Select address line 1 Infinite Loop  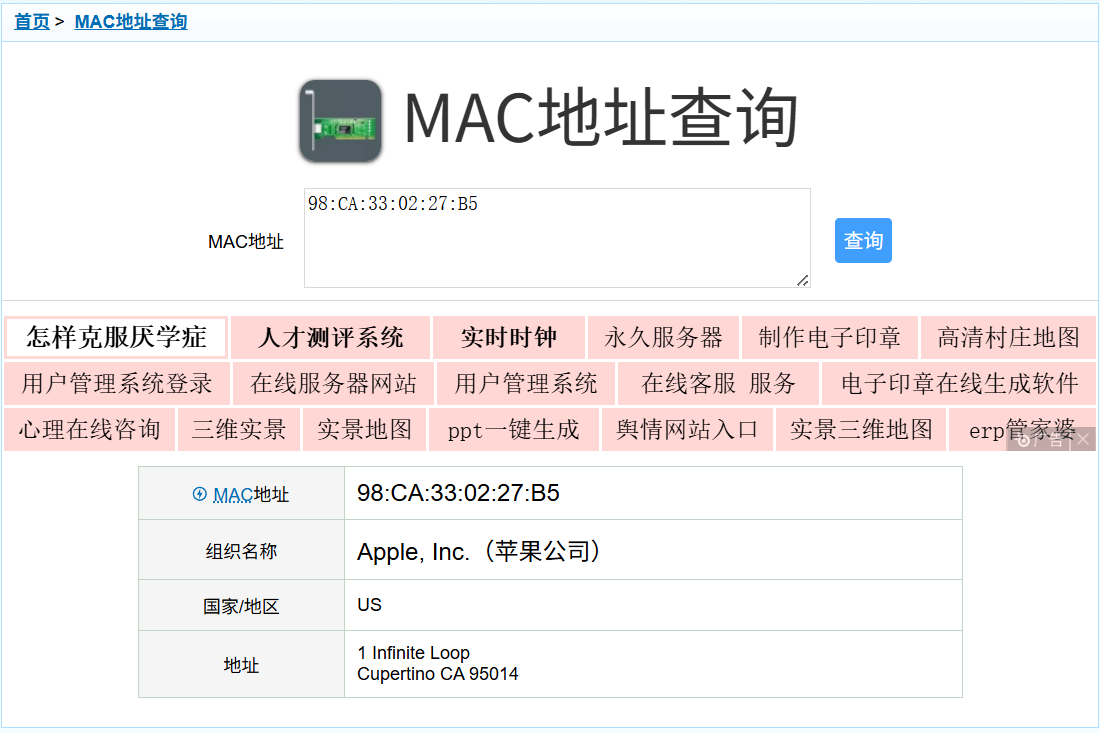click(413, 653)
